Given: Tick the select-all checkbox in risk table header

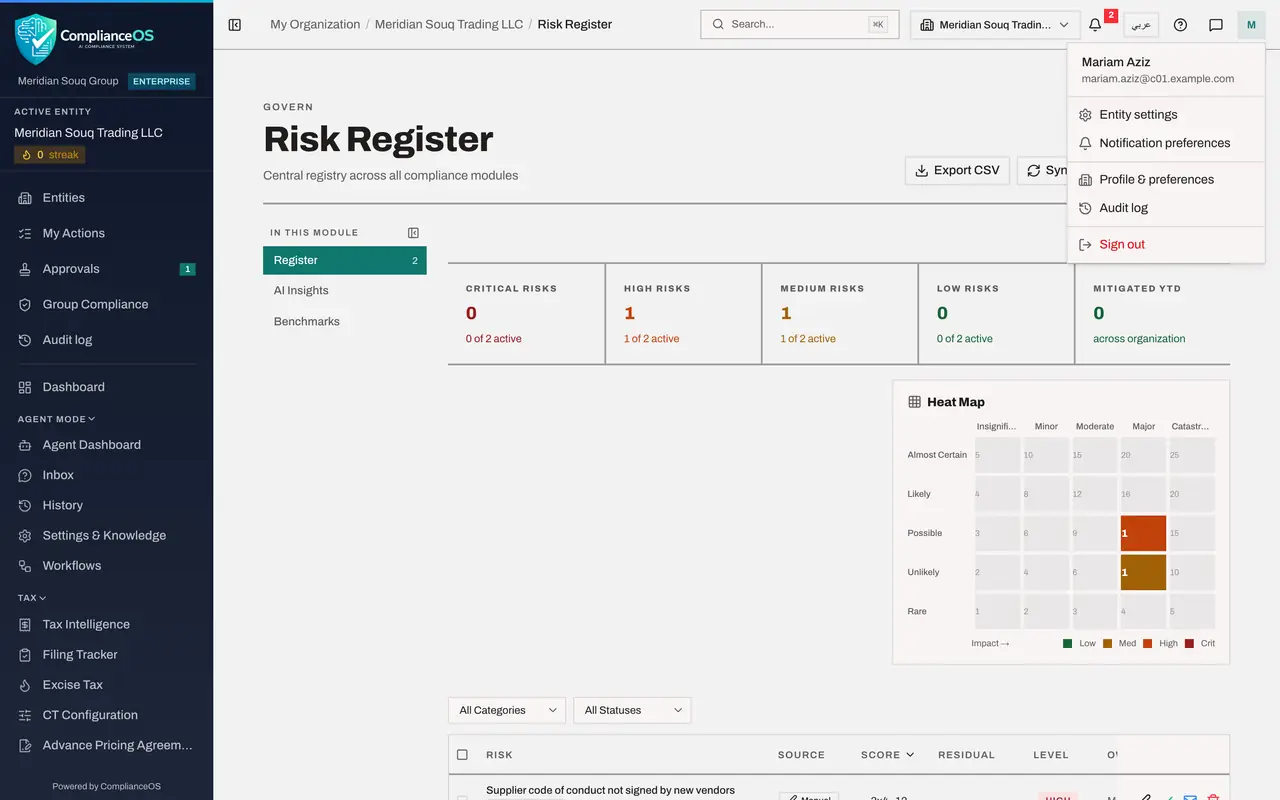Looking at the screenshot, I should (462, 755).
